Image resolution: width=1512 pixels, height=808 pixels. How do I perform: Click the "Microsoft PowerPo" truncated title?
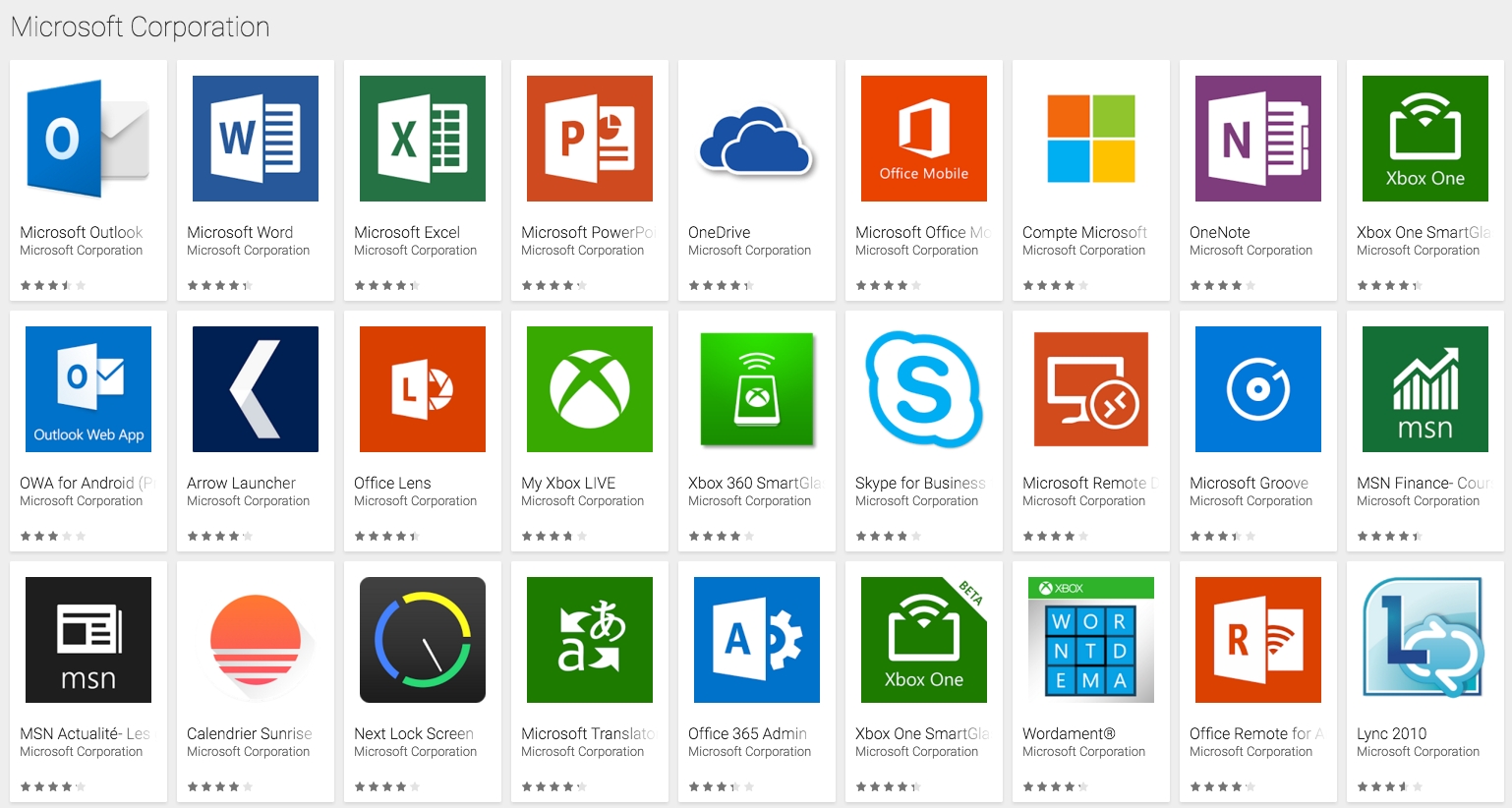click(x=588, y=232)
